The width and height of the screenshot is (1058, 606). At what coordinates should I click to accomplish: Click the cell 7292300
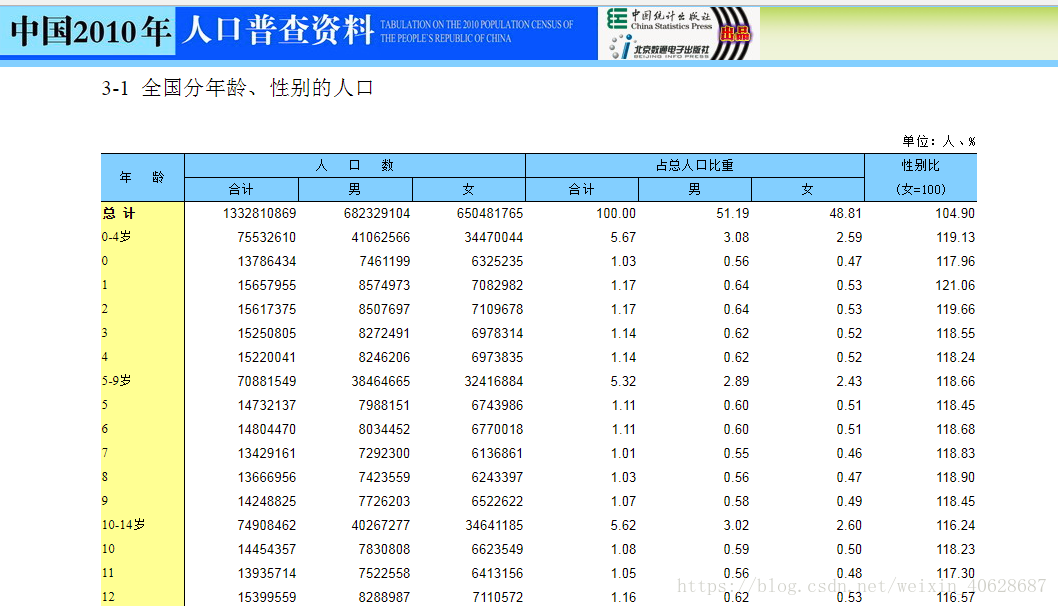click(x=384, y=453)
